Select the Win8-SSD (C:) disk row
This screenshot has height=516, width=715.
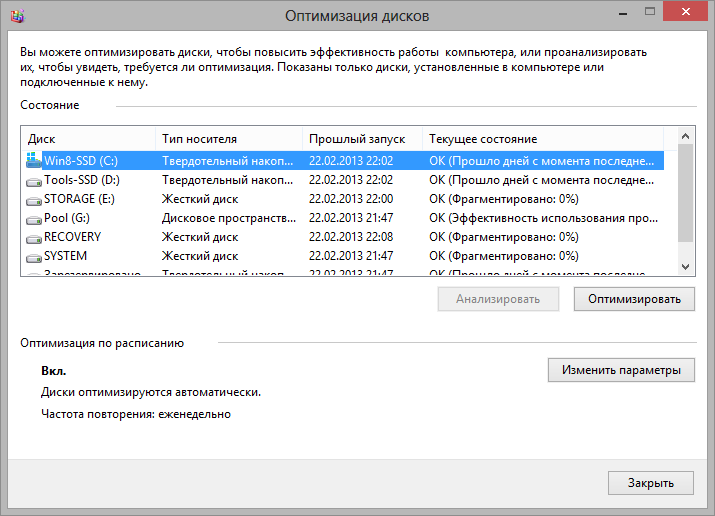click(x=344, y=160)
